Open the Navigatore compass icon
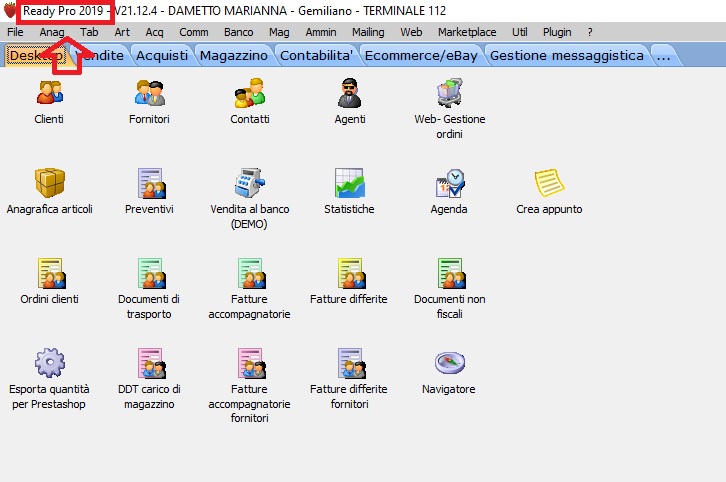This screenshot has height=482, width=726. tap(450, 363)
